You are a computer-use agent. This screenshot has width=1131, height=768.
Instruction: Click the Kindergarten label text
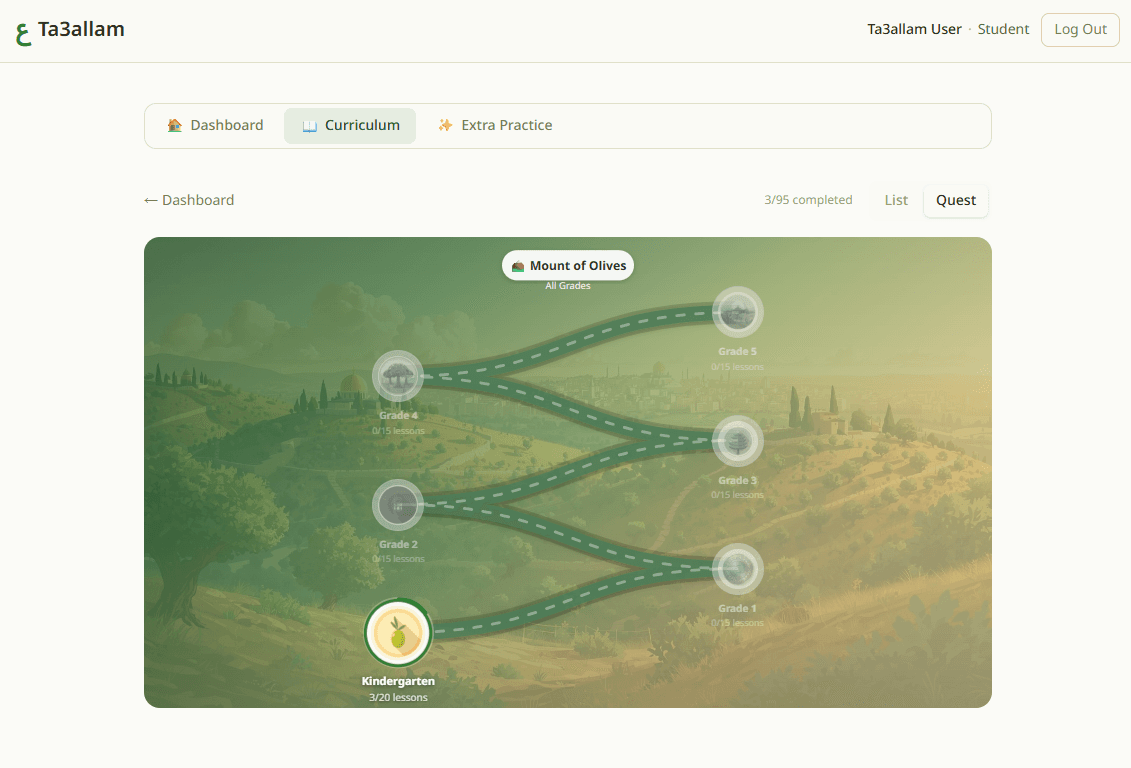[398, 681]
